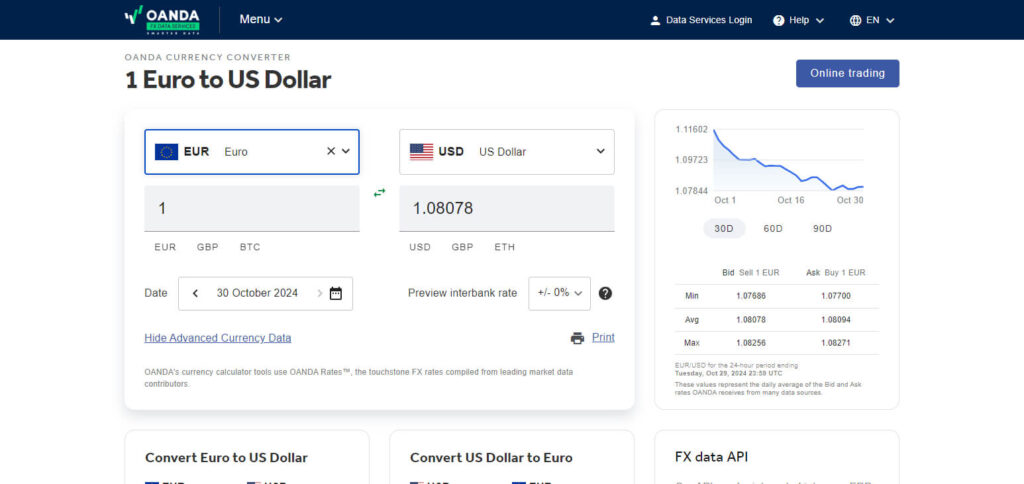Screen dimensions: 1024x484
Task: Click the printer icon
Action: [x=577, y=338]
